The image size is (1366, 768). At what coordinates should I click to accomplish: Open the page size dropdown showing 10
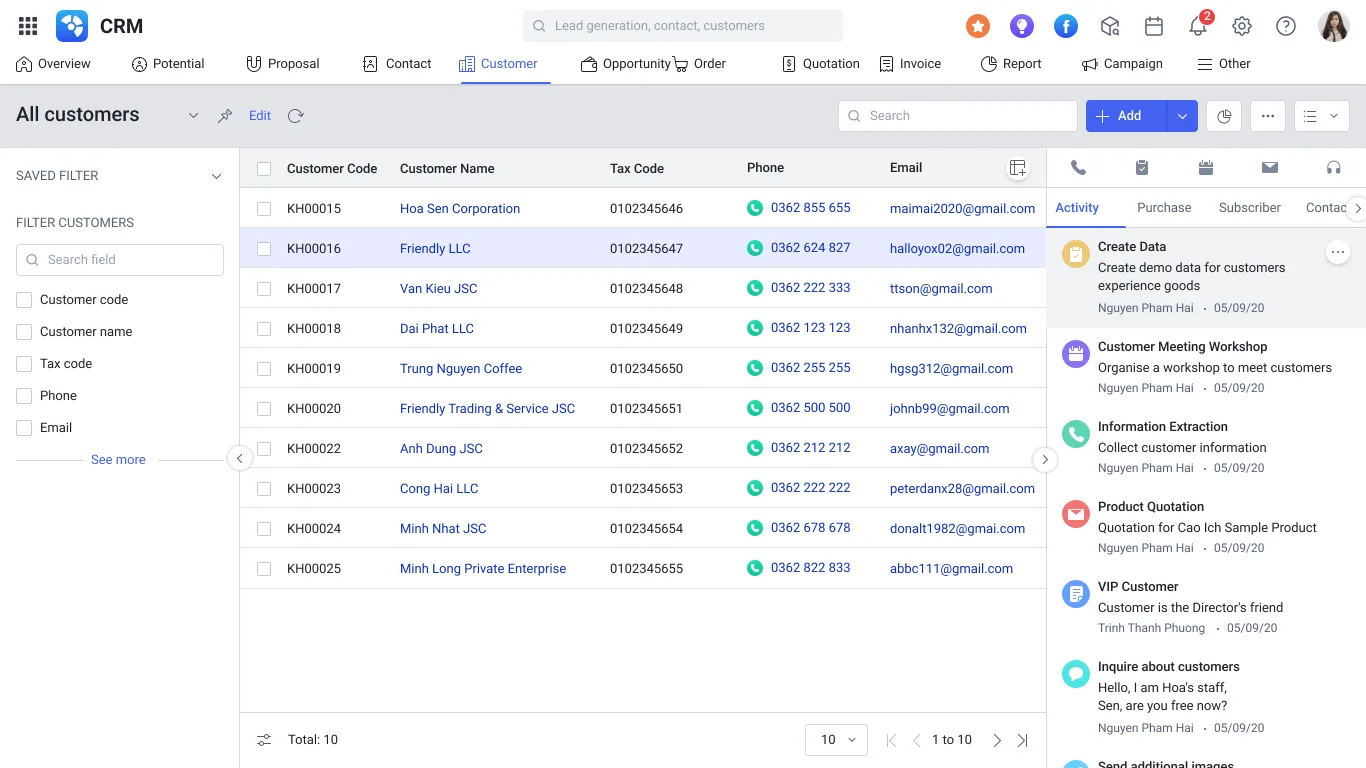click(836, 739)
